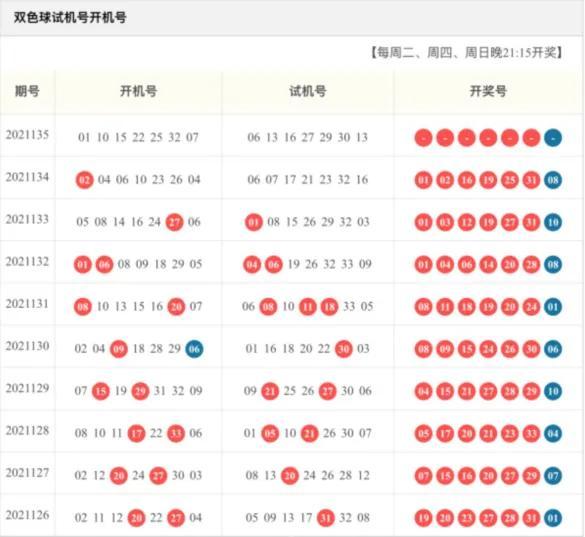Click issue number 2021128

pos(27,431)
